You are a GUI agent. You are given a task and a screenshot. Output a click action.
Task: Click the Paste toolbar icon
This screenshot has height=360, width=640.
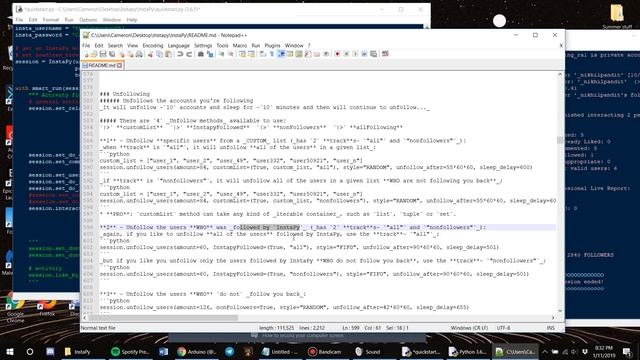(x=168, y=54)
